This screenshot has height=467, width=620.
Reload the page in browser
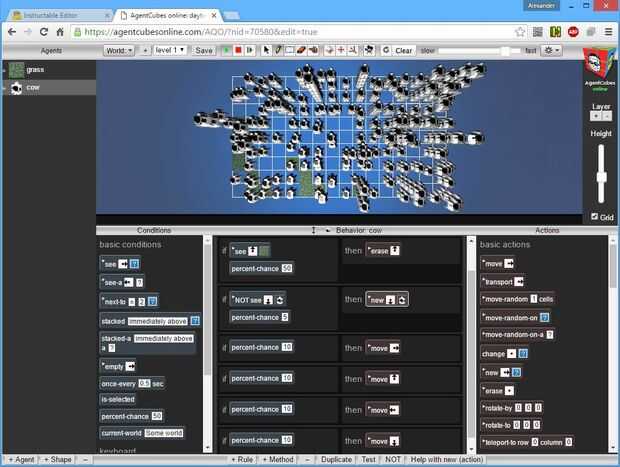(x=43, y=32)
